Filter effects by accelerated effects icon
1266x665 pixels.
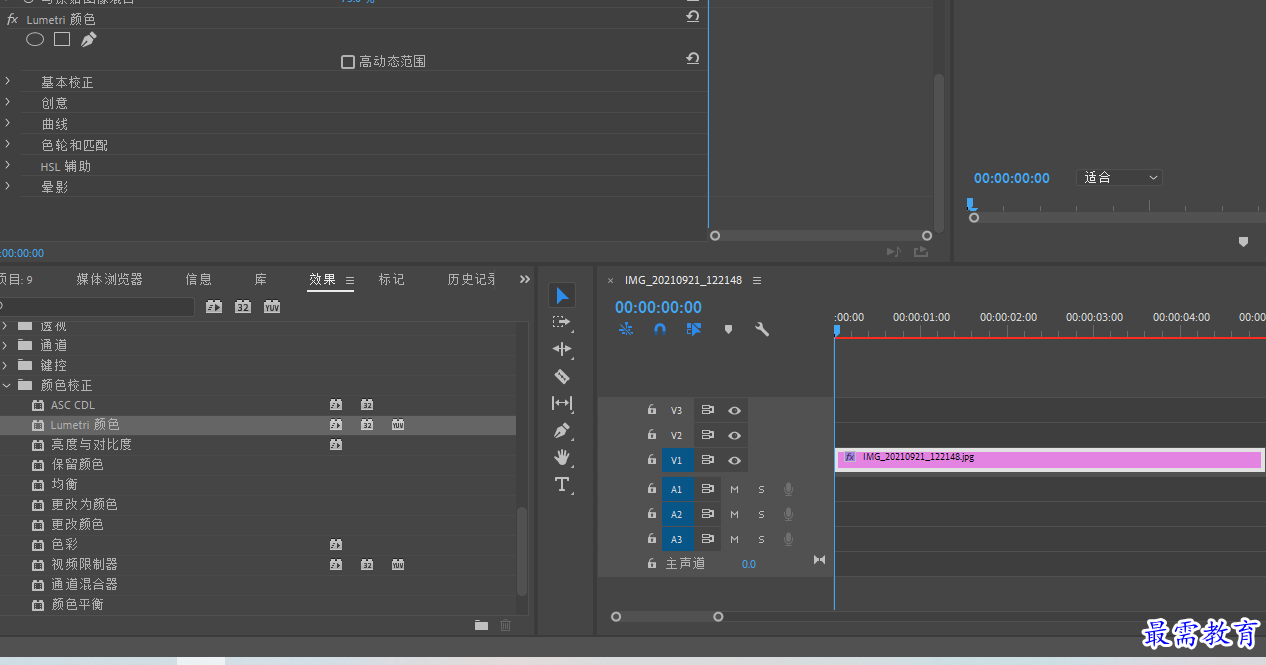214,306
